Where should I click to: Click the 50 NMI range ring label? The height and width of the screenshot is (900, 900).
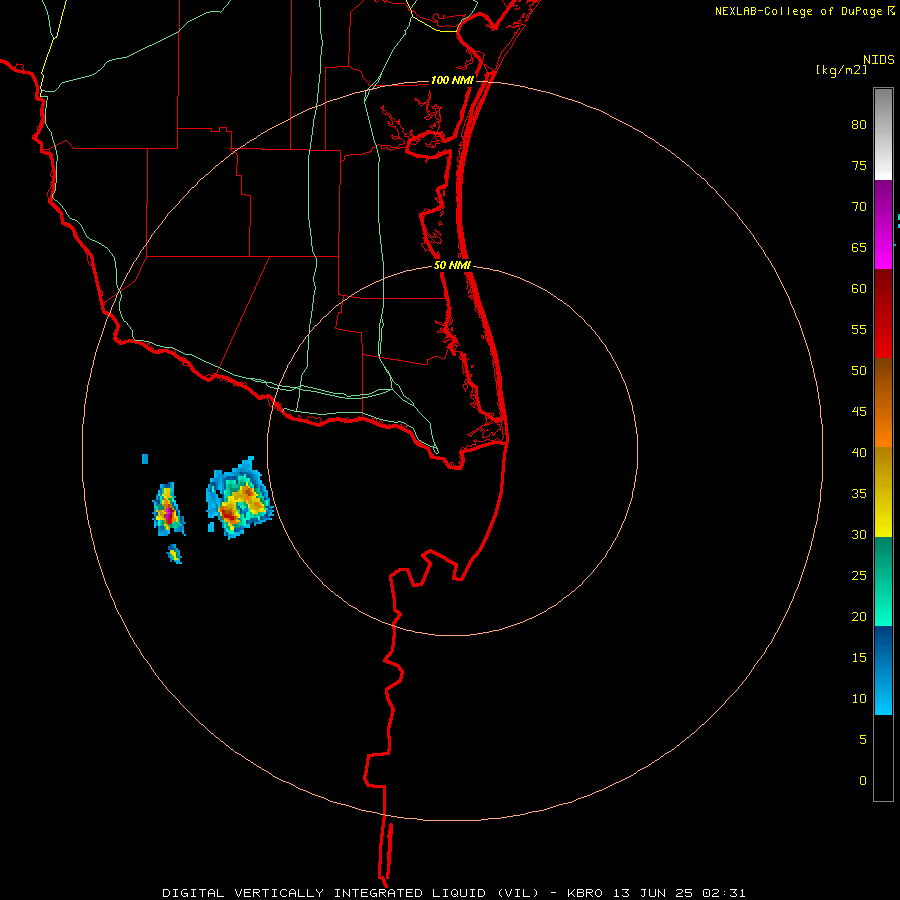(x=452, y=265)
